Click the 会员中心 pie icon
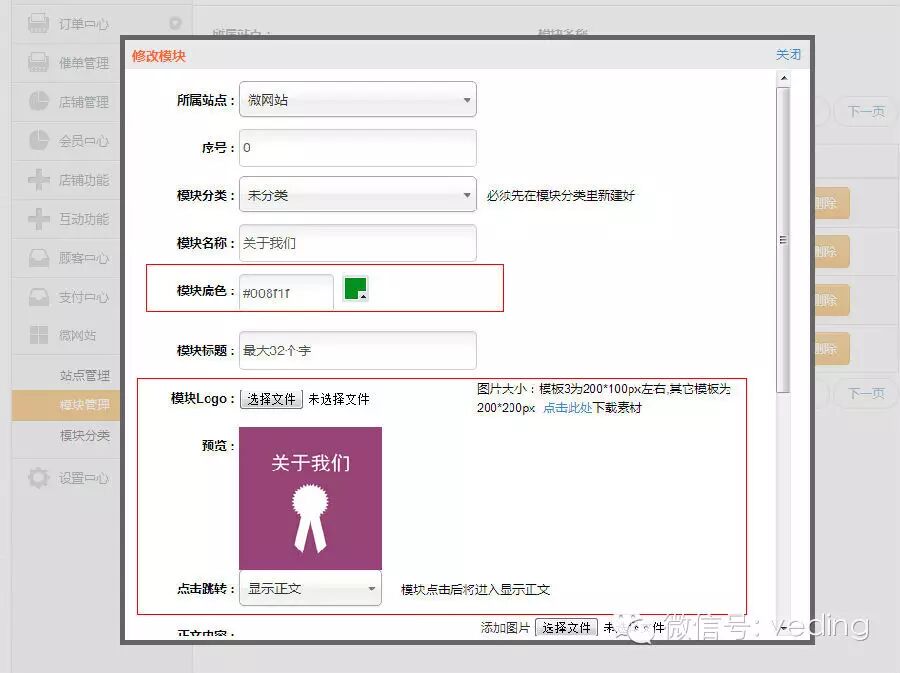The image size is (900, 673). tap(38, 140)
